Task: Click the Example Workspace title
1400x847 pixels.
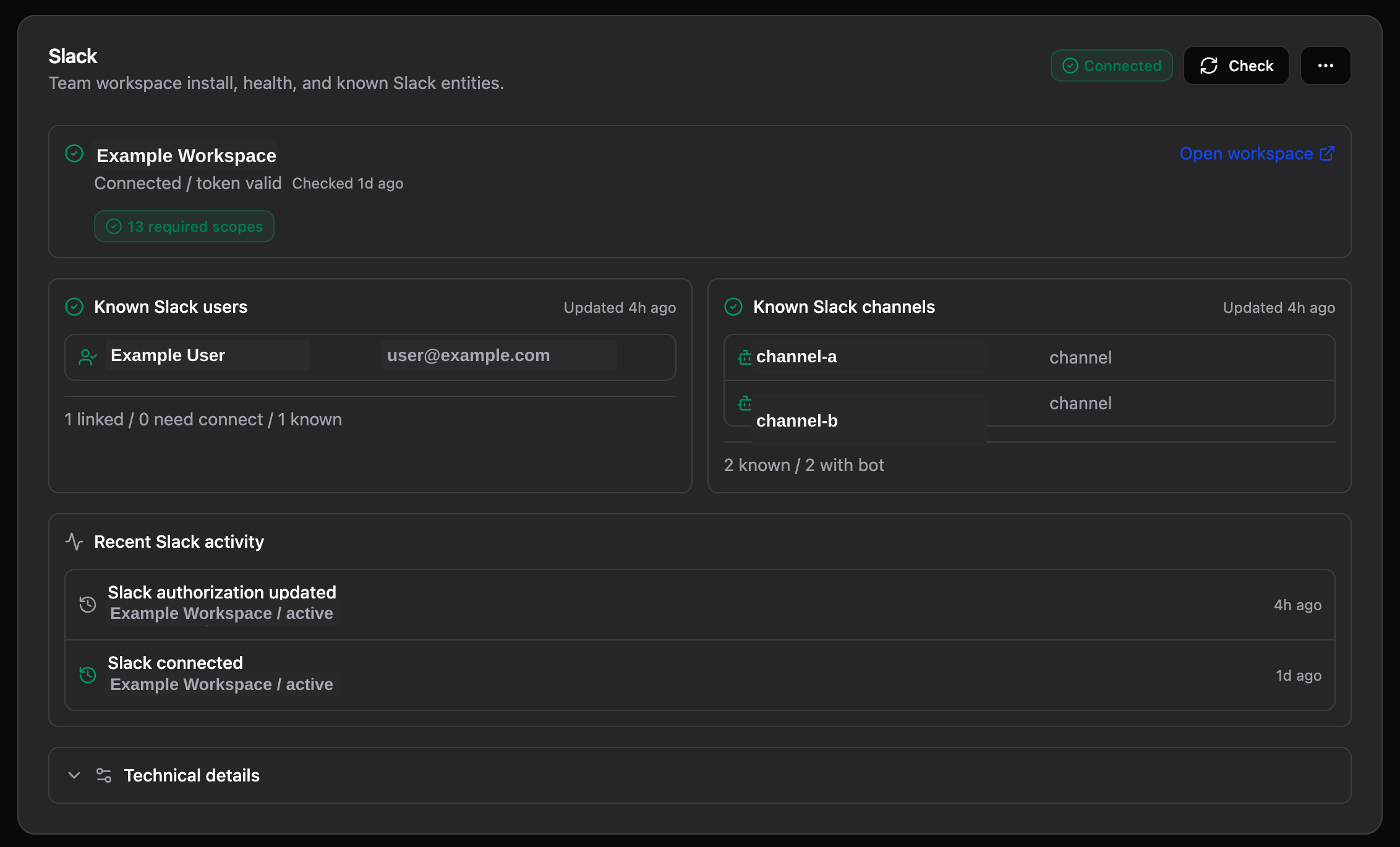Action: (x=186, y=155)
